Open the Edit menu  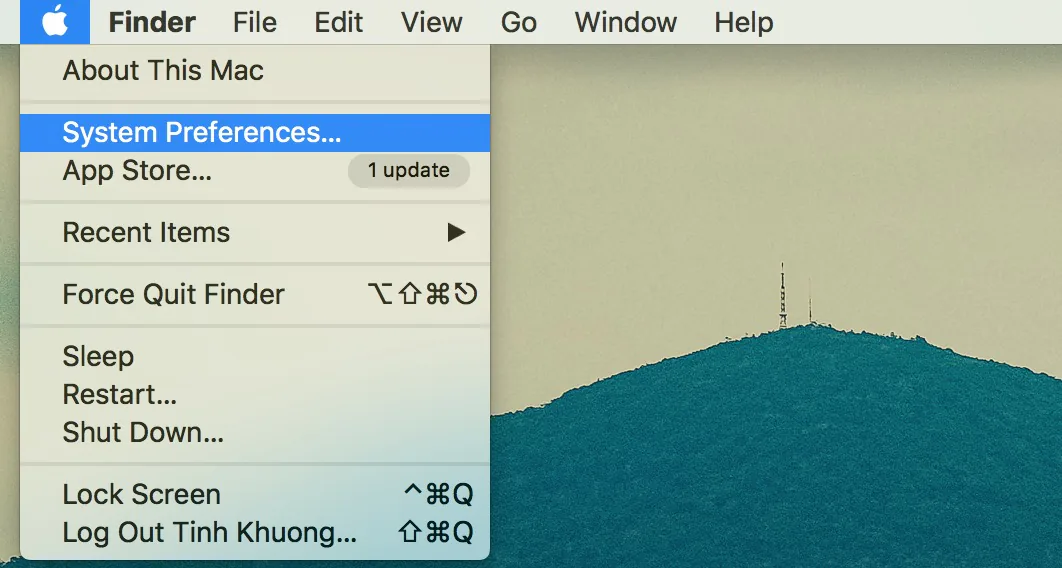[339, 22]
